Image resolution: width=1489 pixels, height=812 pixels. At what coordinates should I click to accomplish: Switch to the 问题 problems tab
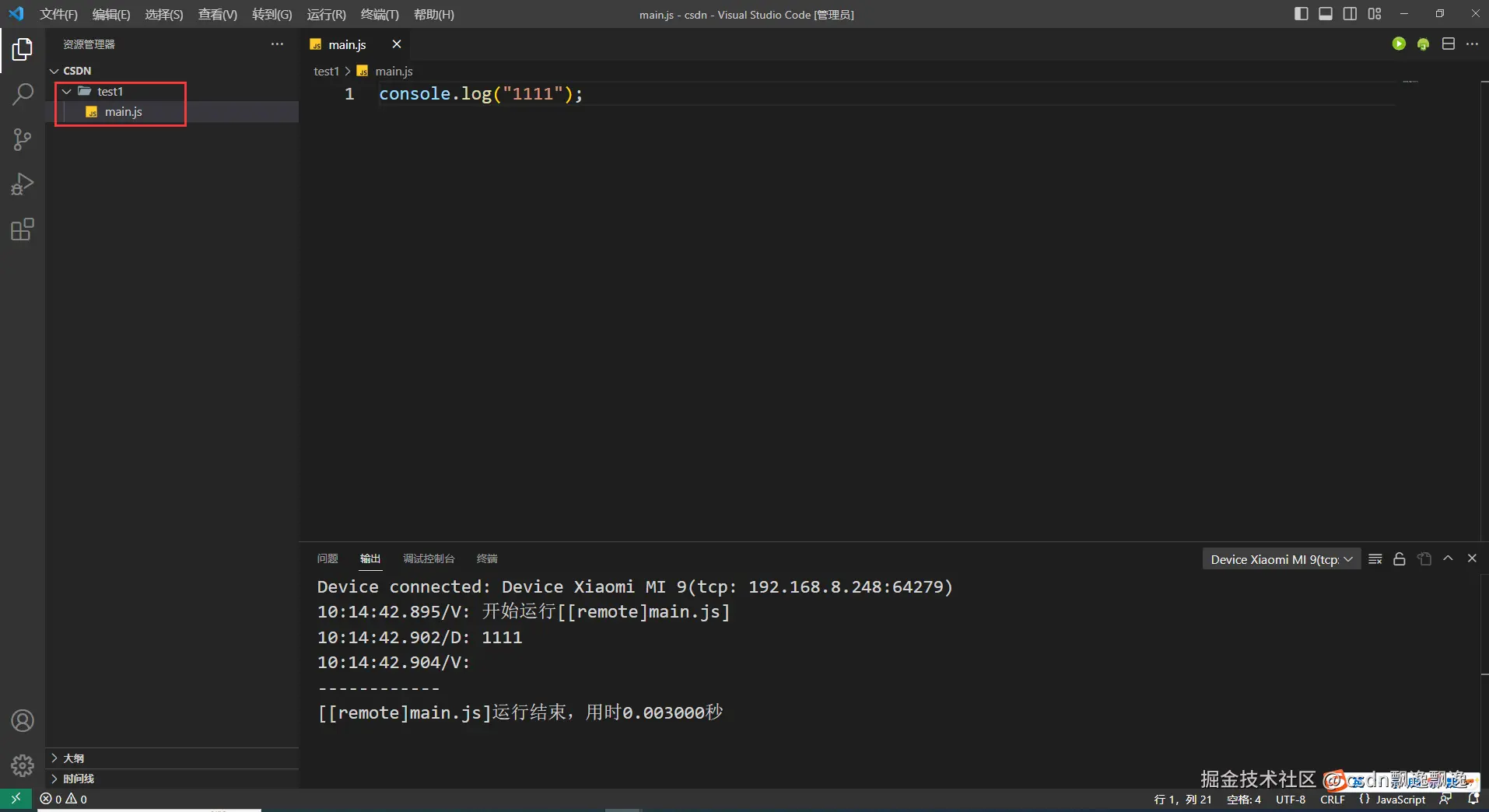pyautogui.click(x=328, y=558)
